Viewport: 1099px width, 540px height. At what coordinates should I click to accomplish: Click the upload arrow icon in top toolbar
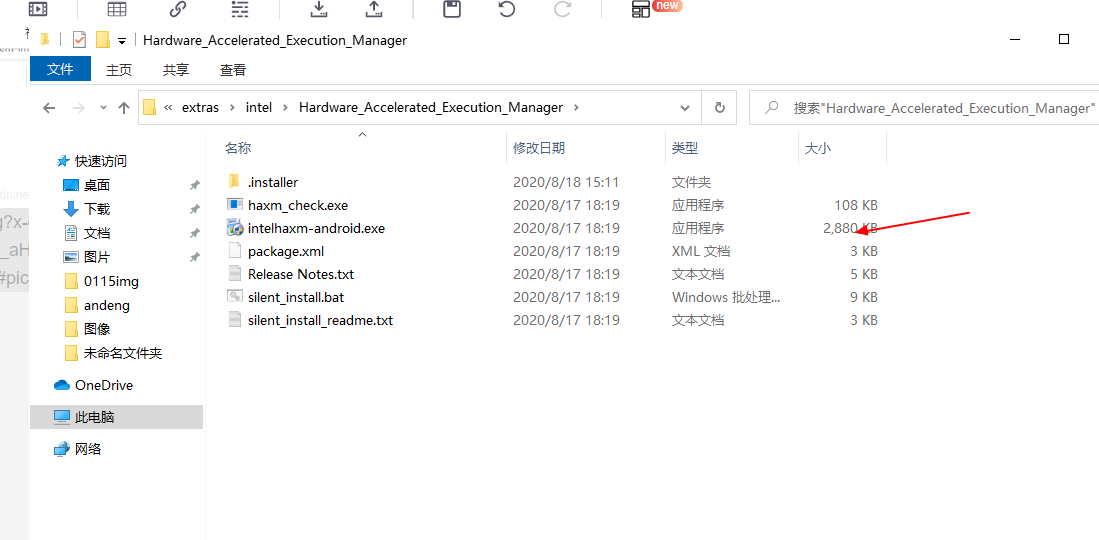coord(374,8)
